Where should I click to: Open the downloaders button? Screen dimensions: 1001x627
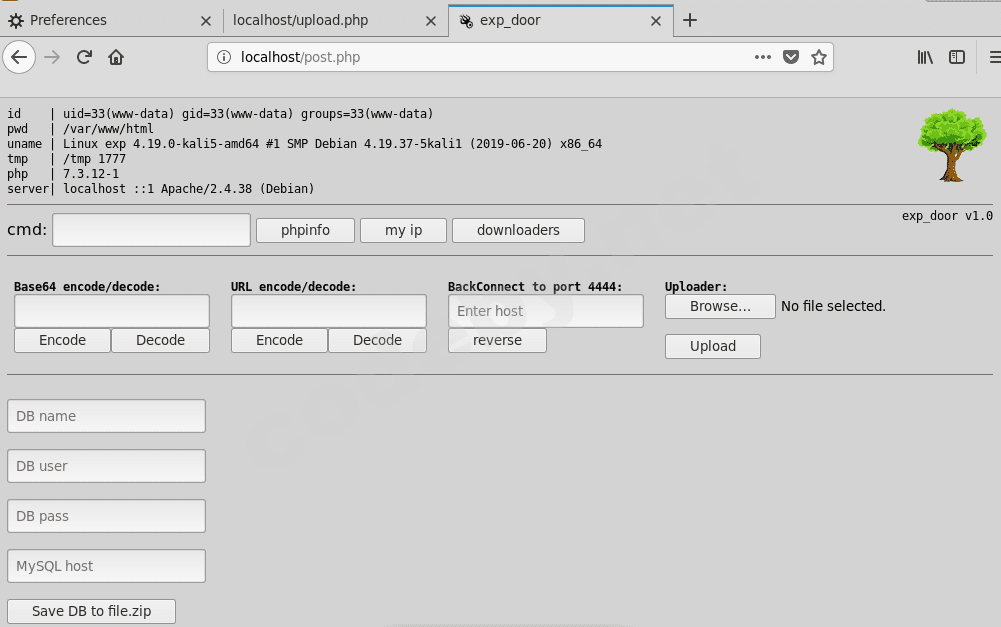pos(518,230)
